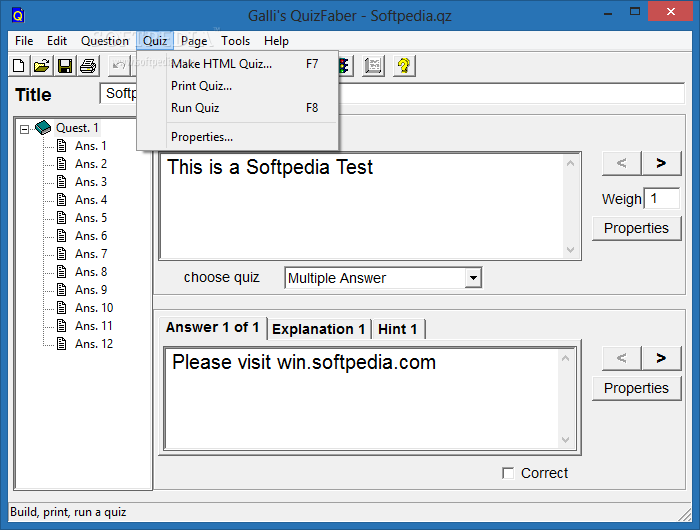Switch to the Answer 1 of 1 tab

coord(212,328)
